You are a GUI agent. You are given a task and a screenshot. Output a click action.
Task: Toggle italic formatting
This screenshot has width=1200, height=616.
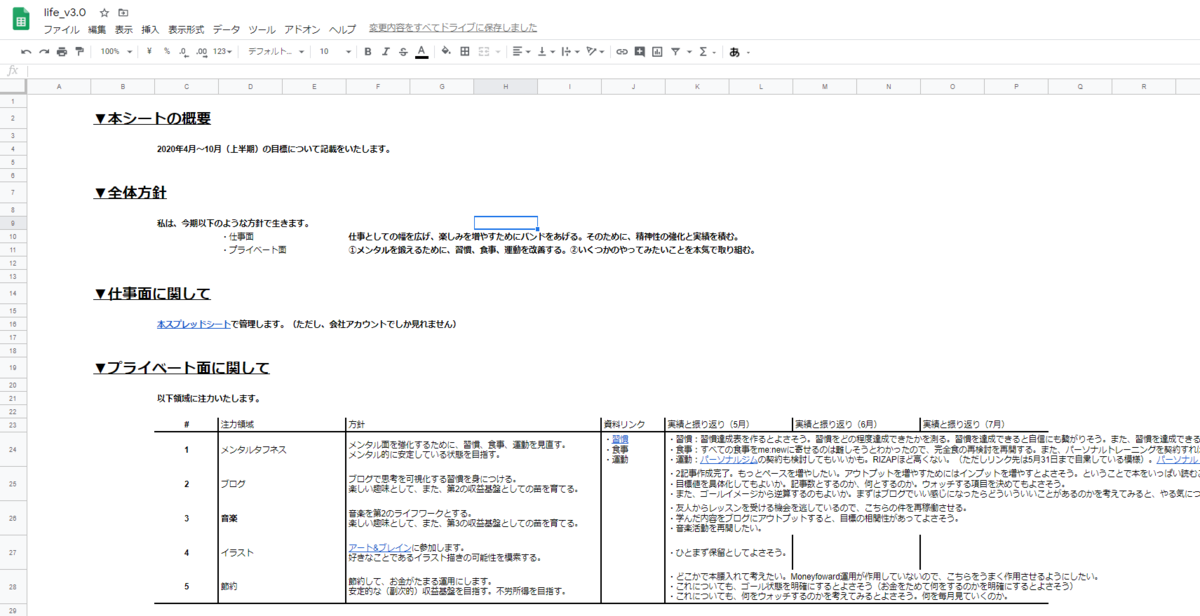[x=386, y=51]
